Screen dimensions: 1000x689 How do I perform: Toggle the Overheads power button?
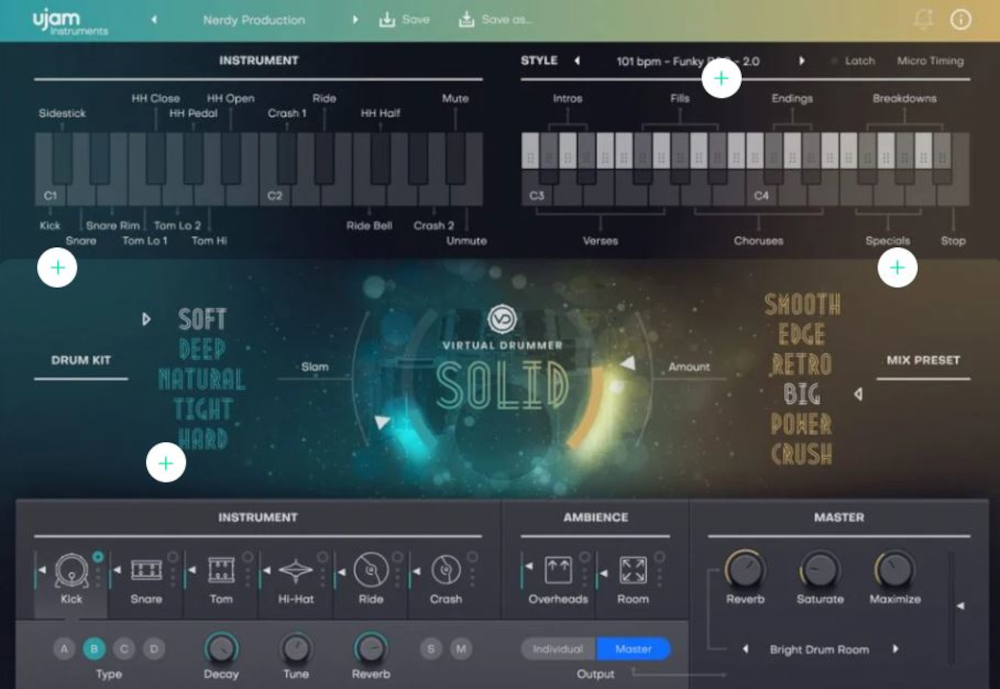coord(584,557)
